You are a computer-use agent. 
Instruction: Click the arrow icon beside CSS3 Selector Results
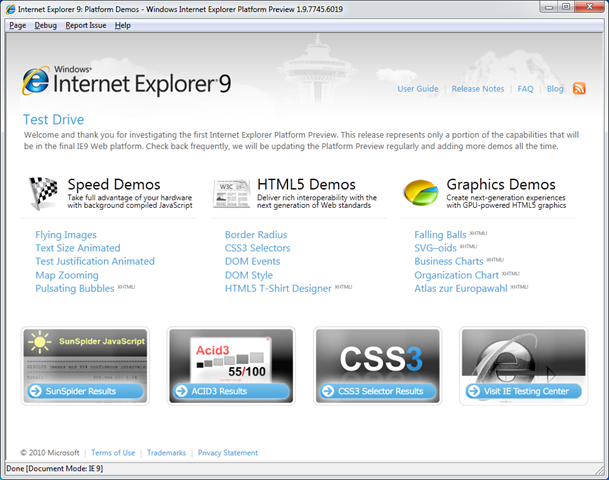click(328, 391)
